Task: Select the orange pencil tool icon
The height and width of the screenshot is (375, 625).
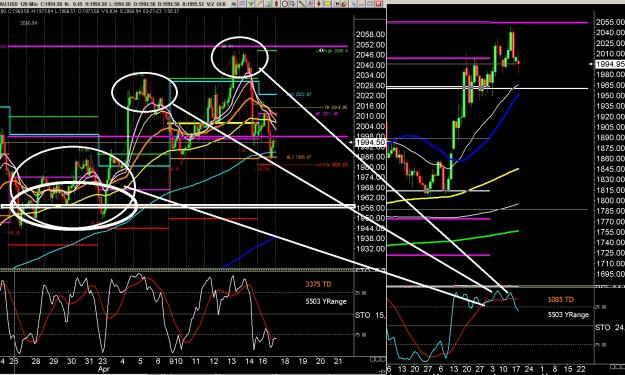Action: (259, 4)
